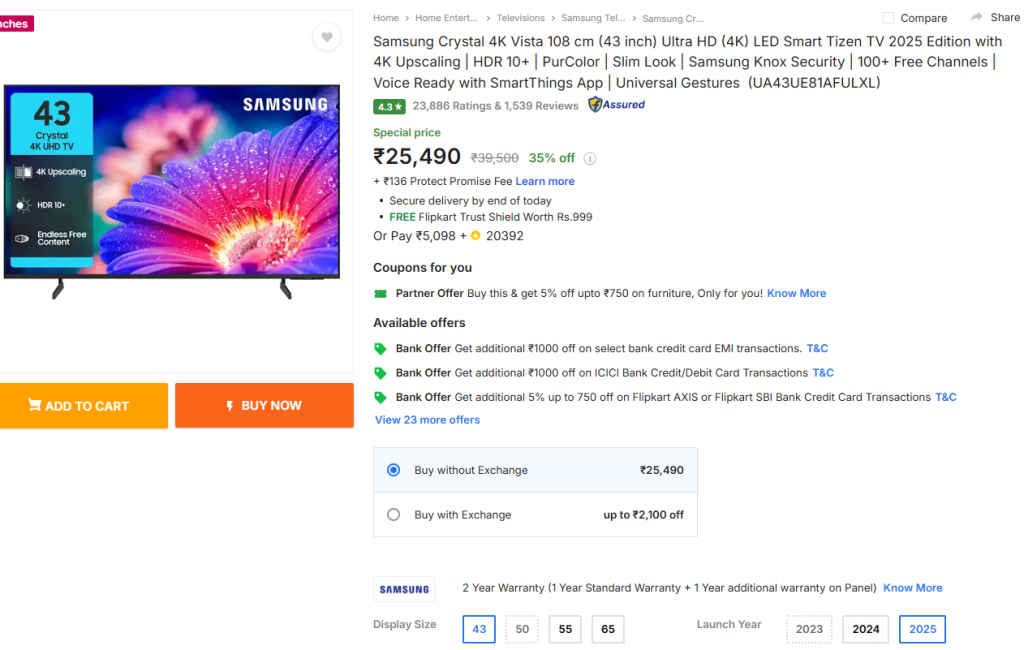Click the wishlist heart icon on product image
This screenshot has height=650, width=1024.
[326, 37]
